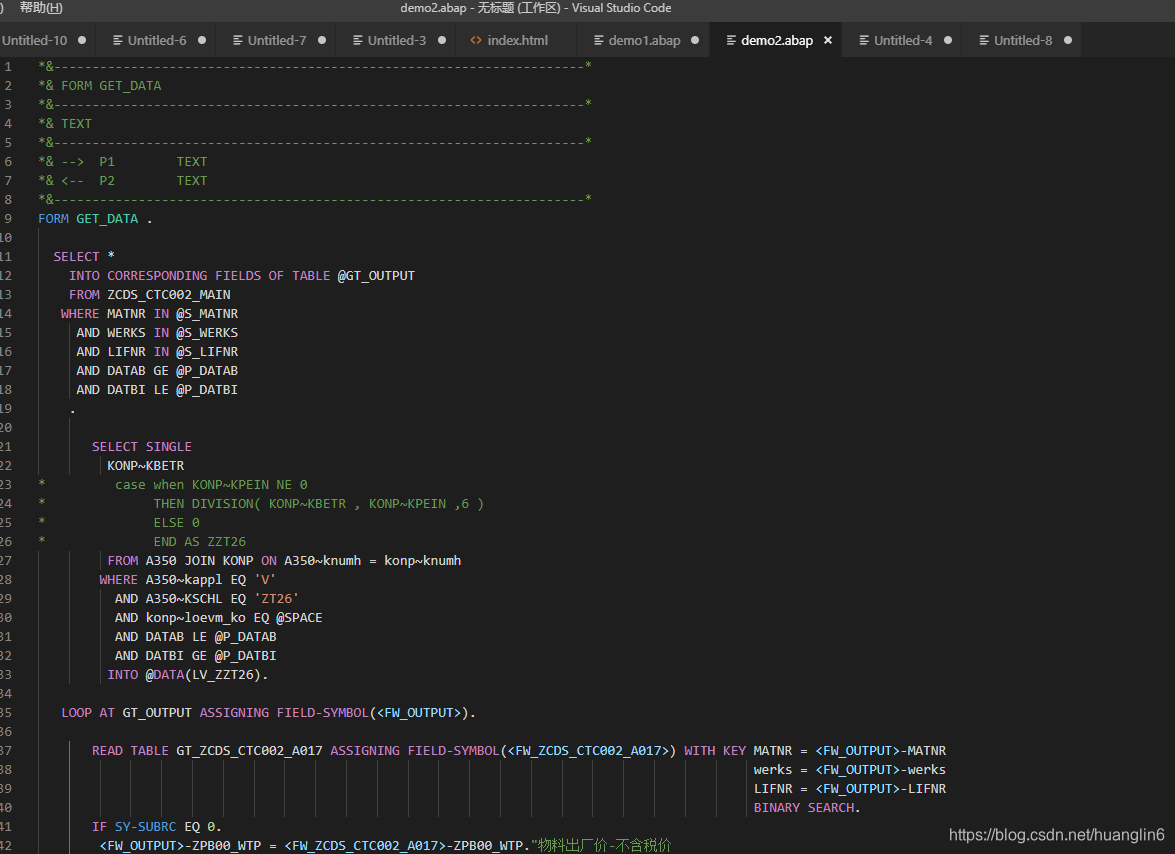
Task: Click '@S_MATNR' in the WHERE clause
Action: click(x=207, y=314)
